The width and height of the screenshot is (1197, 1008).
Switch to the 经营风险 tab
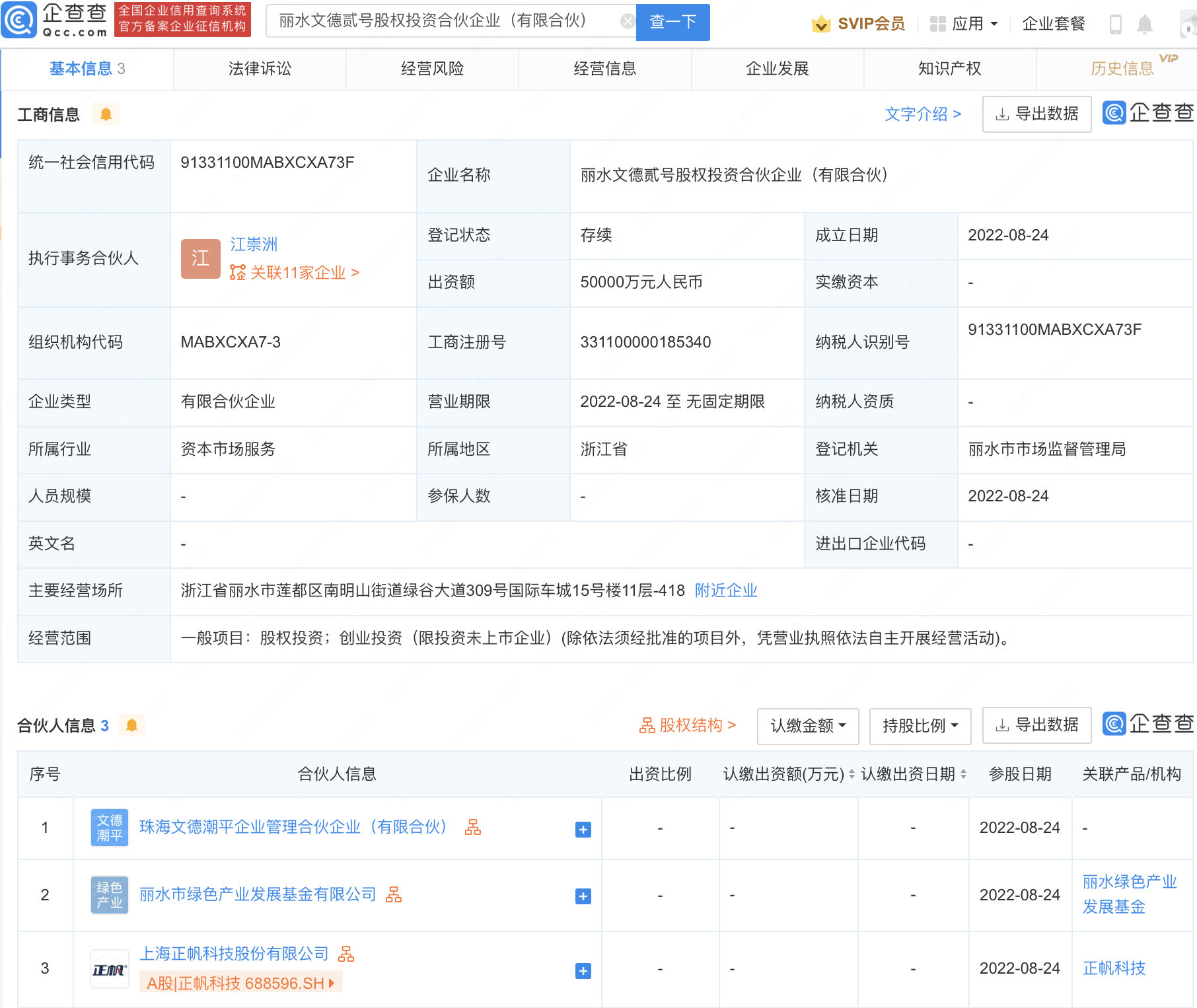click(x=432, y=69)
